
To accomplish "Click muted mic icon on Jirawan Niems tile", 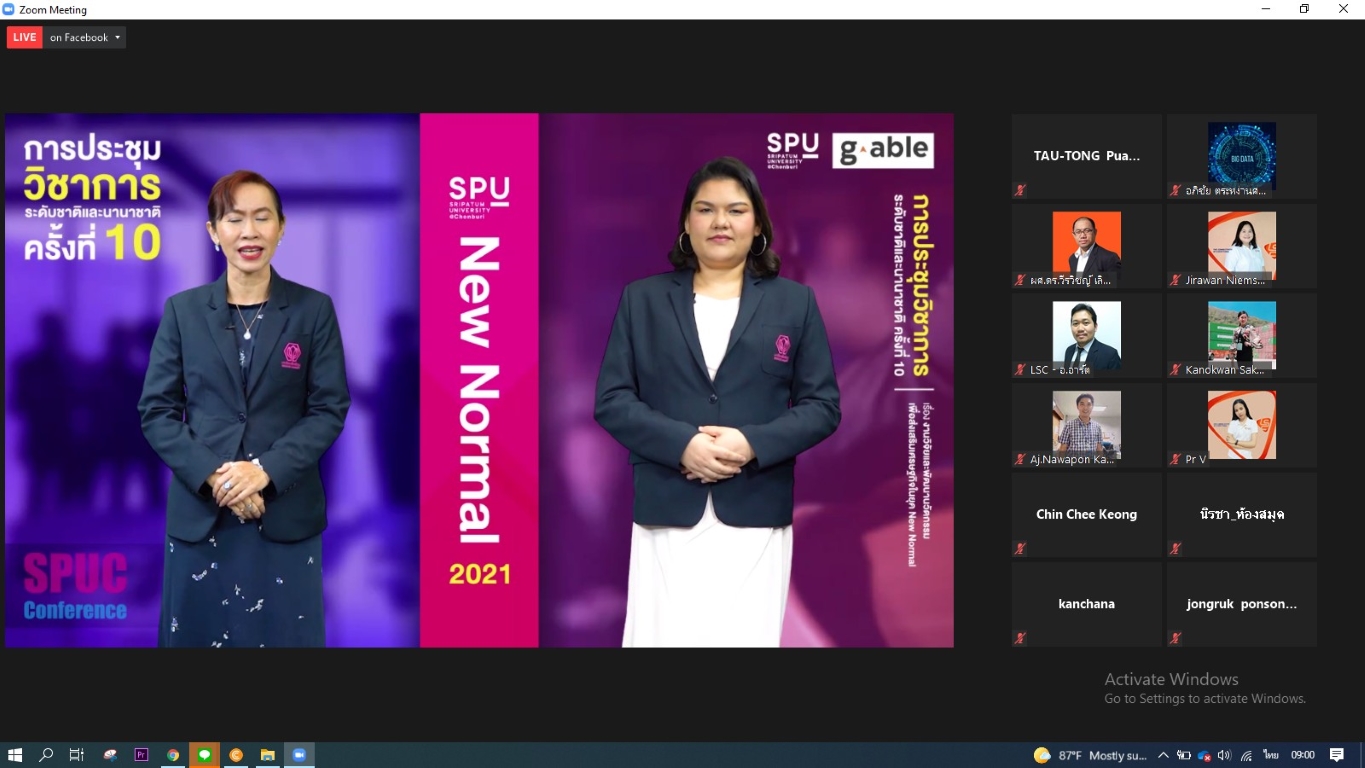I will click(x=1176, y=280).
